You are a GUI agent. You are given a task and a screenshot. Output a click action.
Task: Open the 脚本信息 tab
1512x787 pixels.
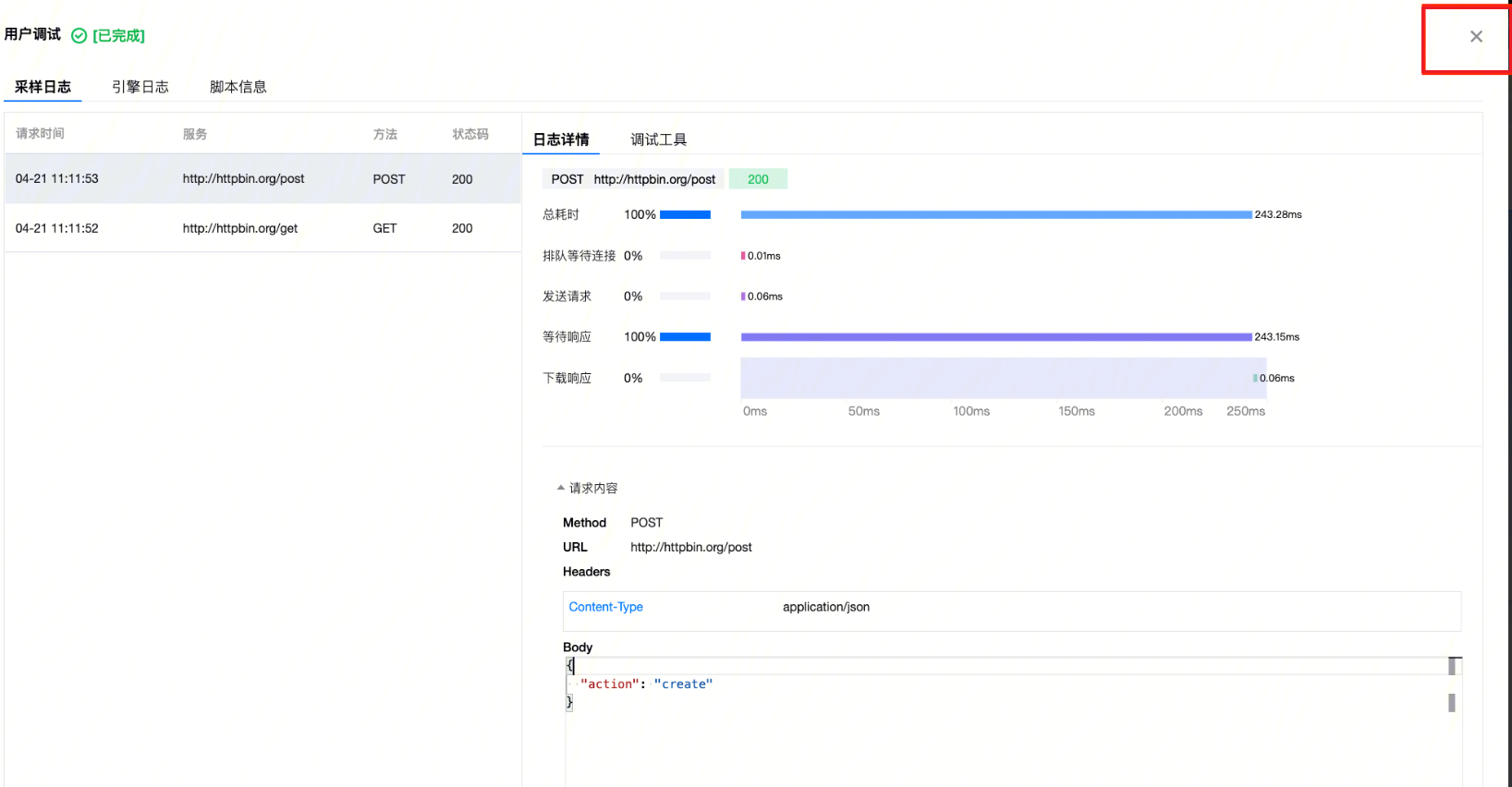pyautogui.click(x=238, y=87)
